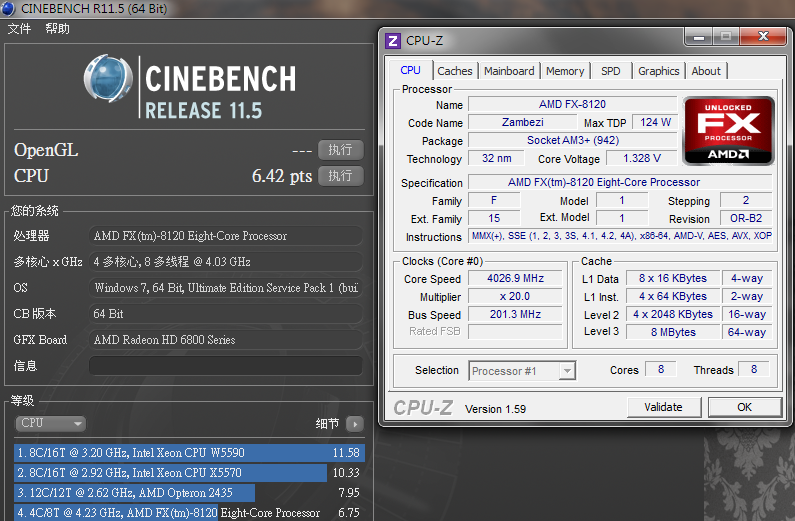
Task: Open the CPU ranking category dropdown
Action: point(51,423)
